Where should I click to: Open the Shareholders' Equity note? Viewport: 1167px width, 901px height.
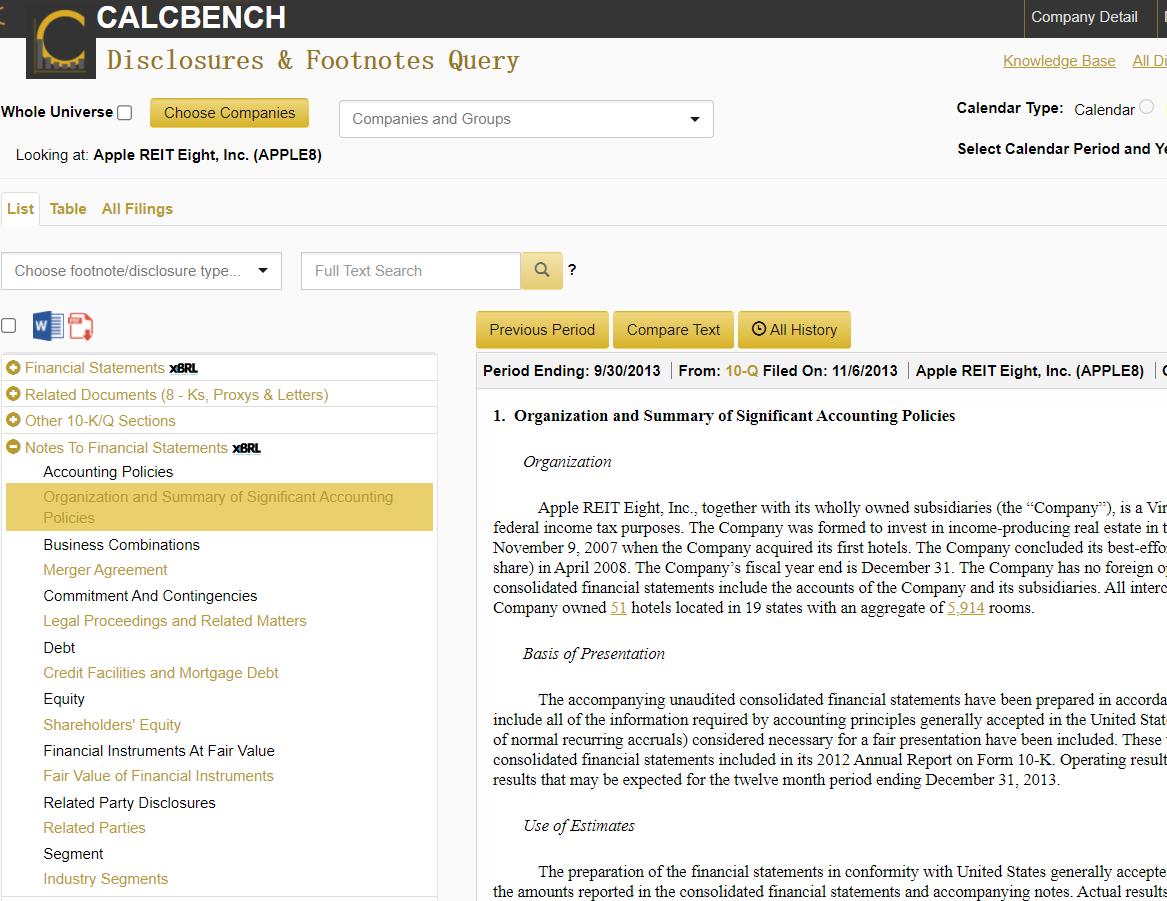click(112, 725)
